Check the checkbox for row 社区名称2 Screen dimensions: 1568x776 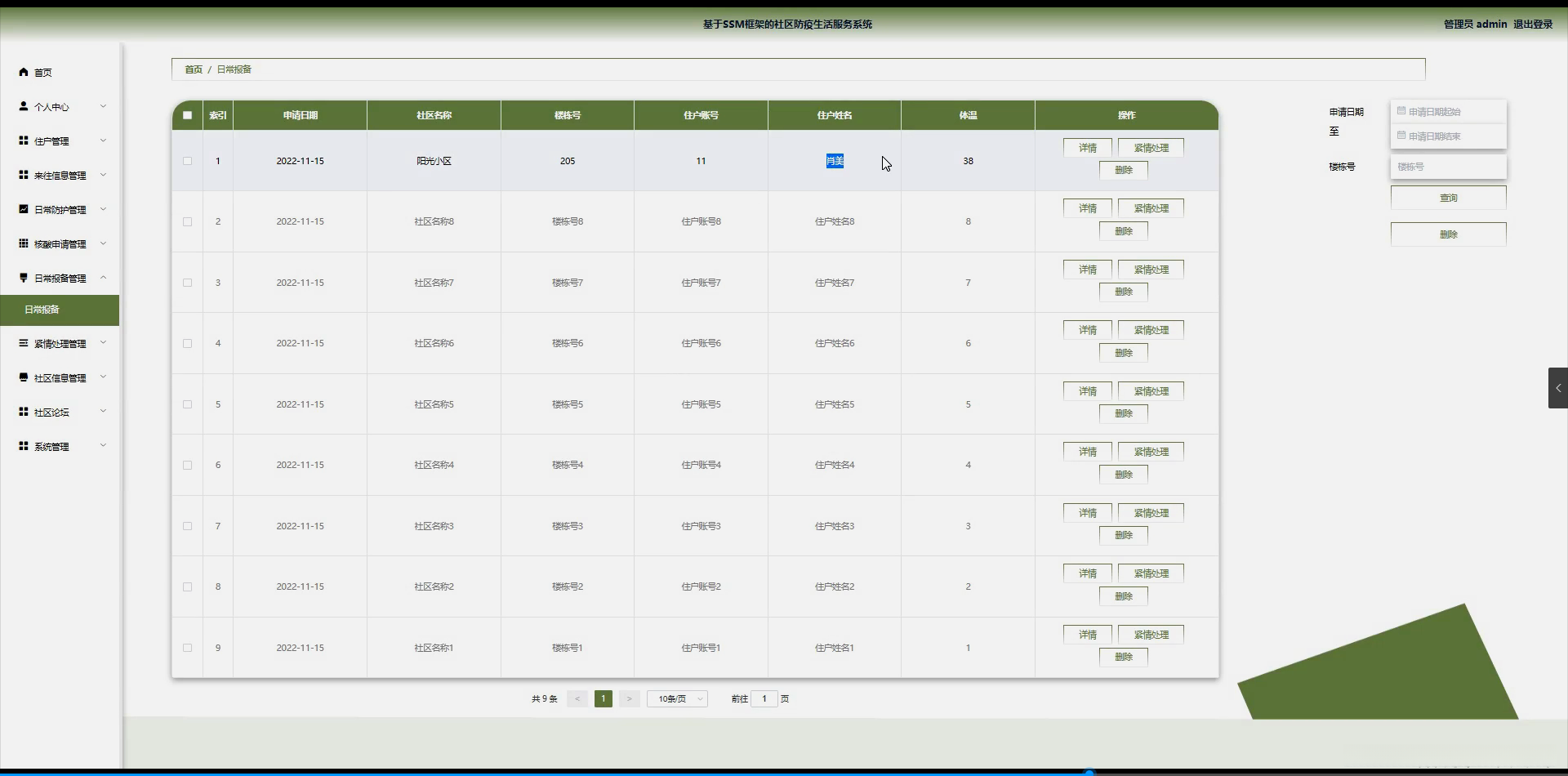[x=187, y=586]
